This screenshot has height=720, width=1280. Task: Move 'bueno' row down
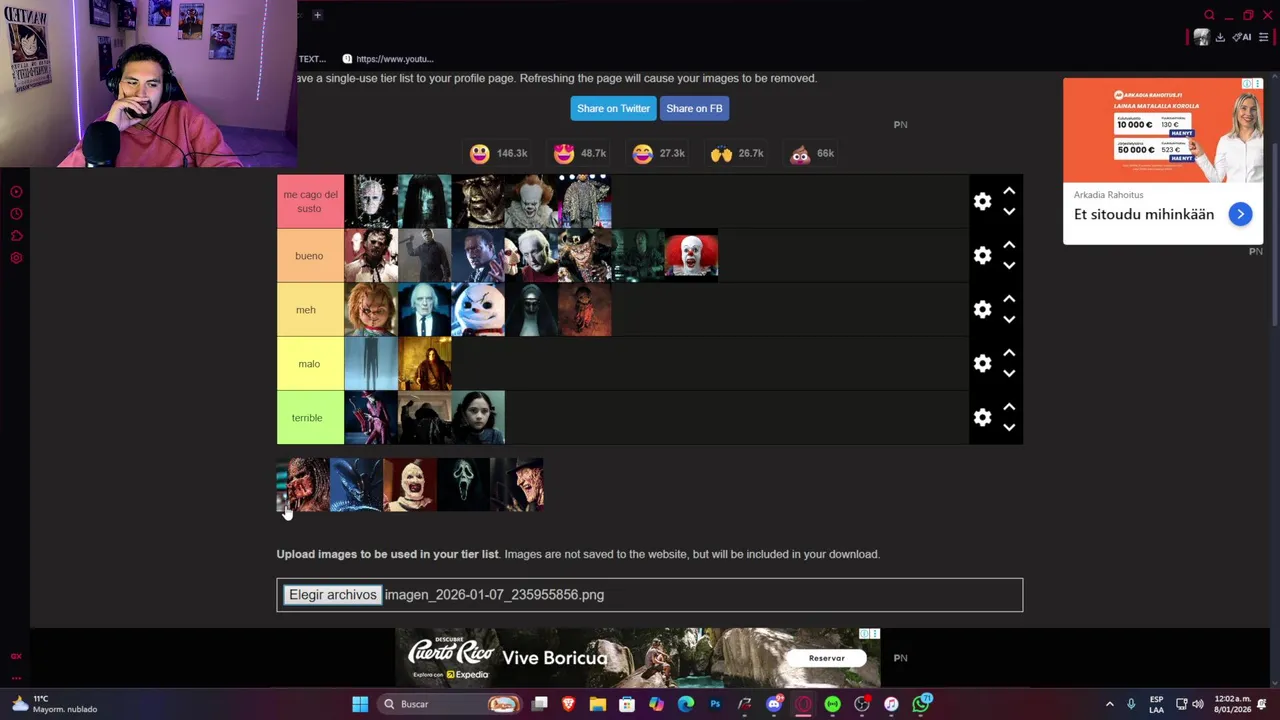pos(1009,266)
